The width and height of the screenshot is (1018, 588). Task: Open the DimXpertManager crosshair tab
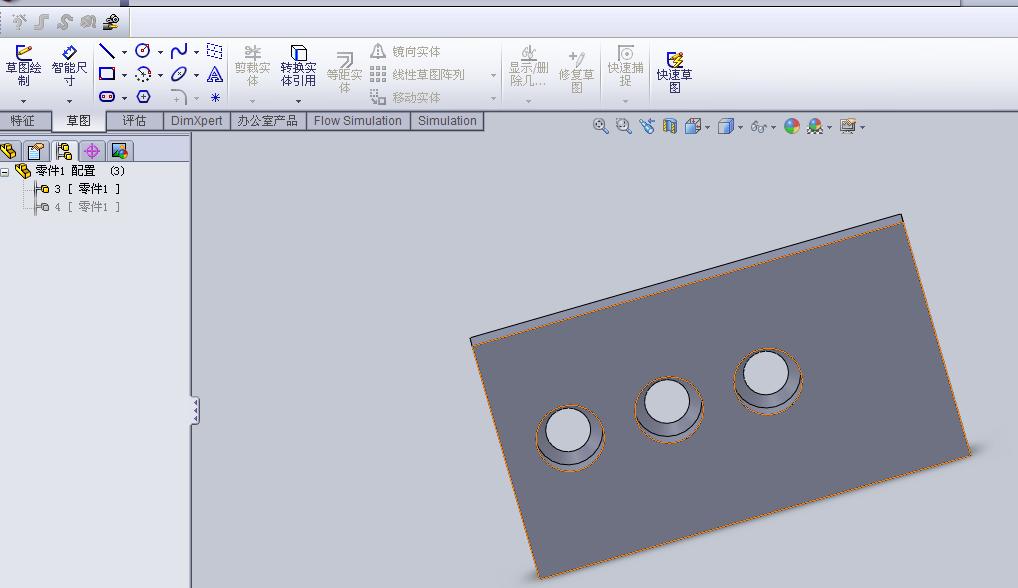point(92,151)
